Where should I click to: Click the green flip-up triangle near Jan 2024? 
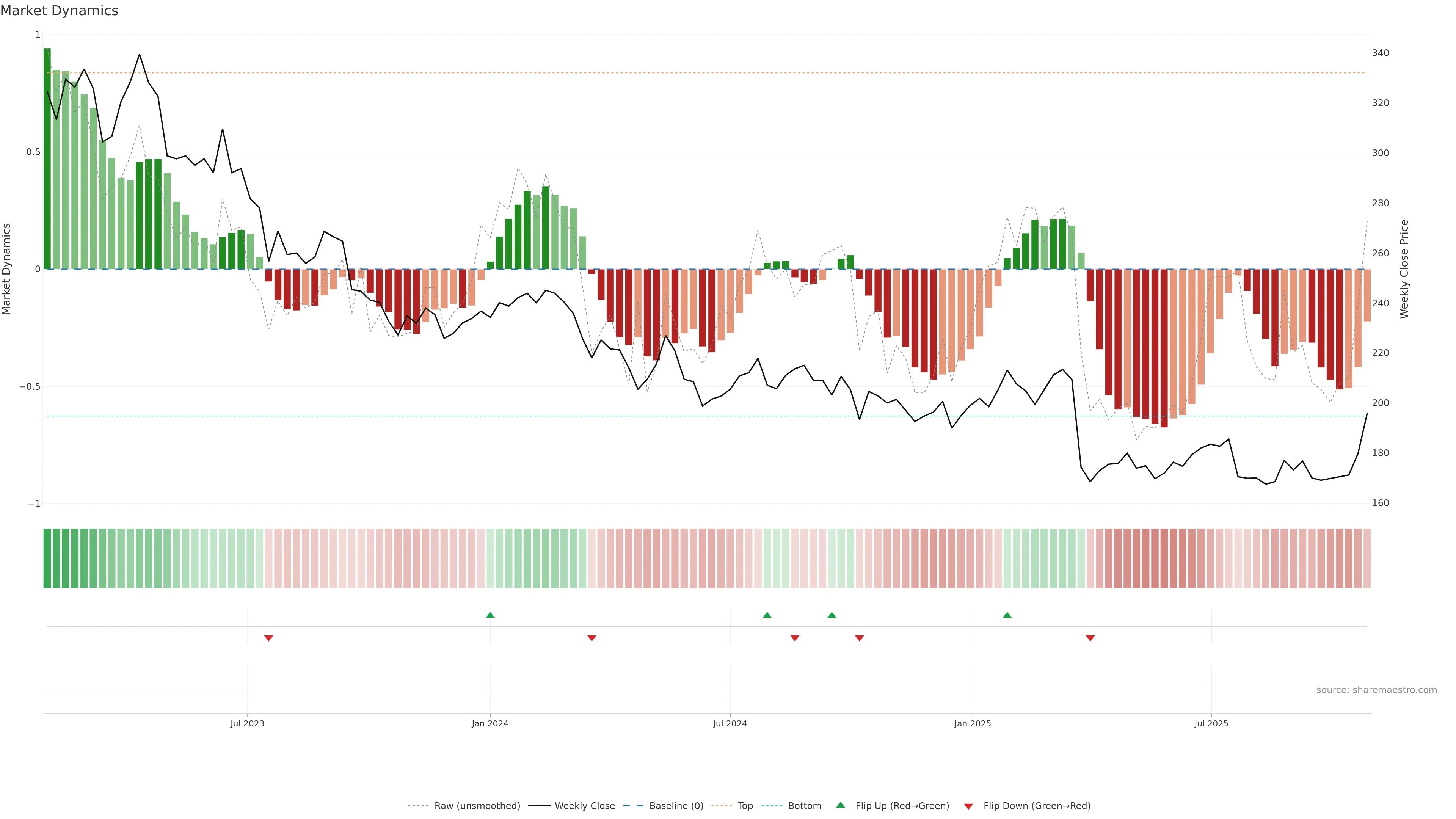tap(490, 615)
